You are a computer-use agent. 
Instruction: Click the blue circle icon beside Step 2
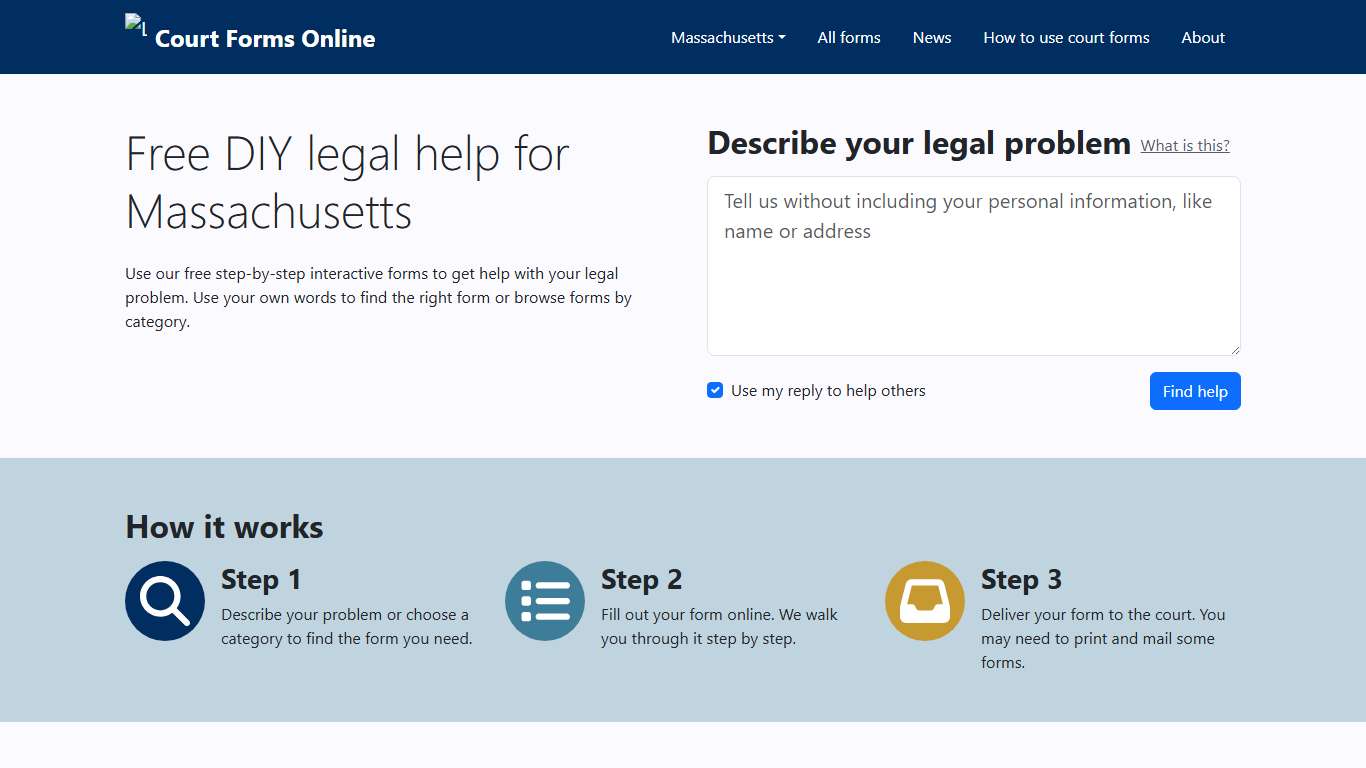coord(544,600)
